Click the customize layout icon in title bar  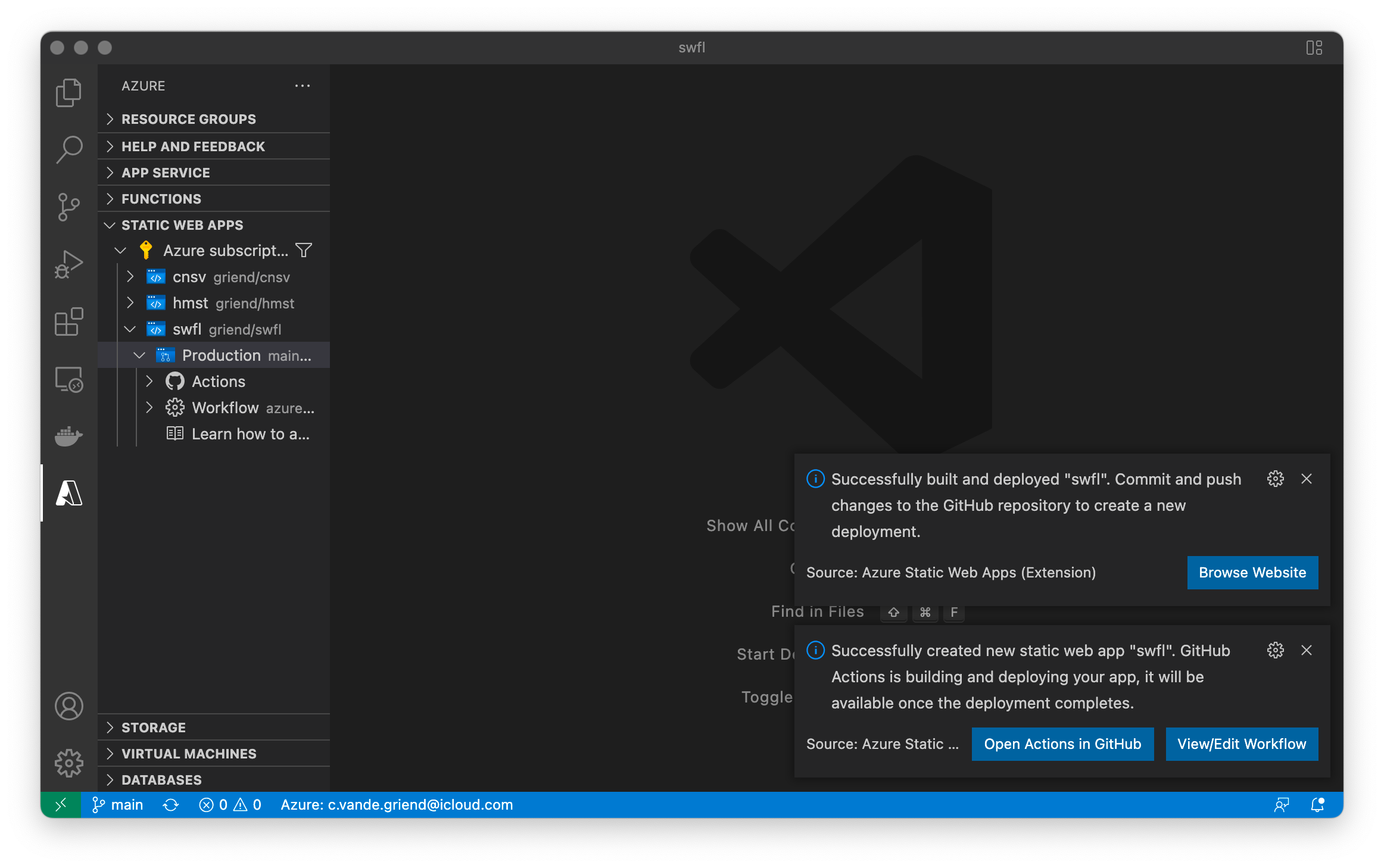1314,48
